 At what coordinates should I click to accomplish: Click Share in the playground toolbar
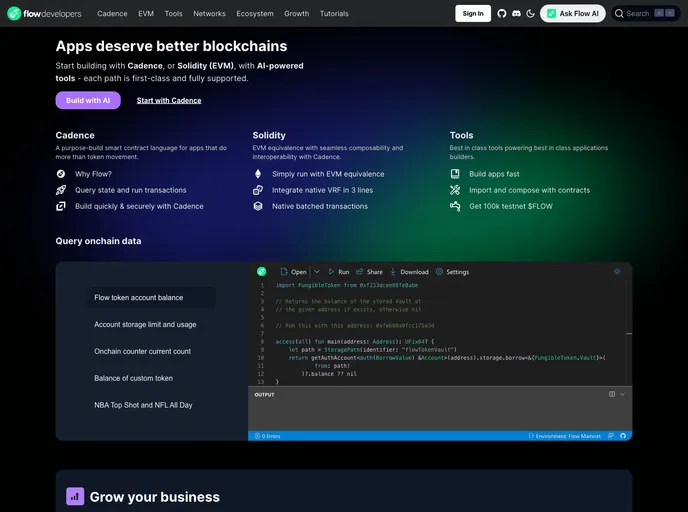369,272
